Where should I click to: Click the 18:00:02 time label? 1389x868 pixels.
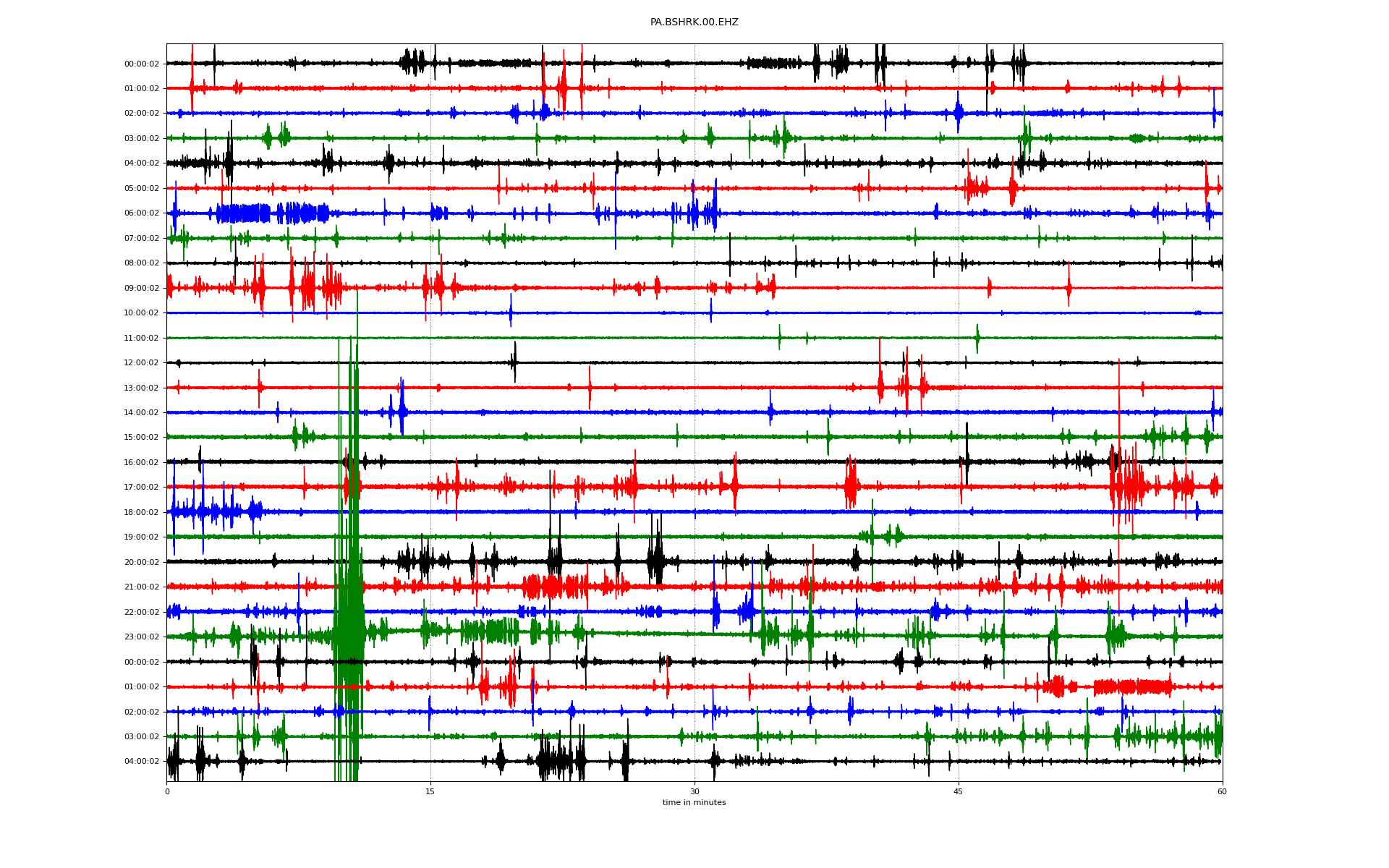pyautogui.click(x=141, y=512)
